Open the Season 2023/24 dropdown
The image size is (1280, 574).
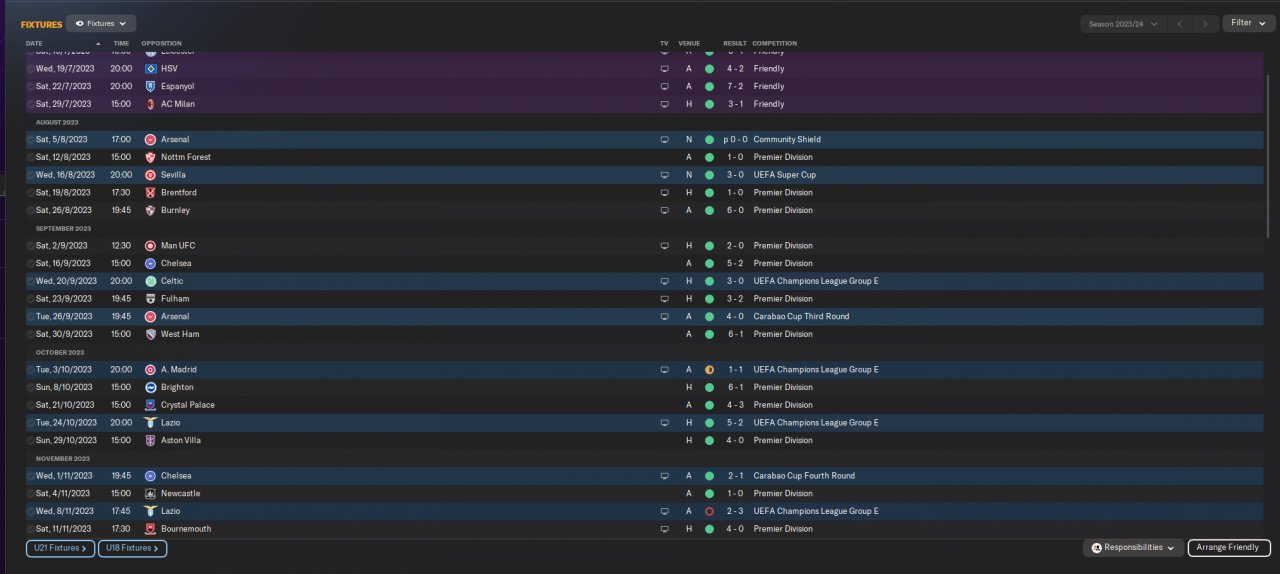coord(1124,23)
